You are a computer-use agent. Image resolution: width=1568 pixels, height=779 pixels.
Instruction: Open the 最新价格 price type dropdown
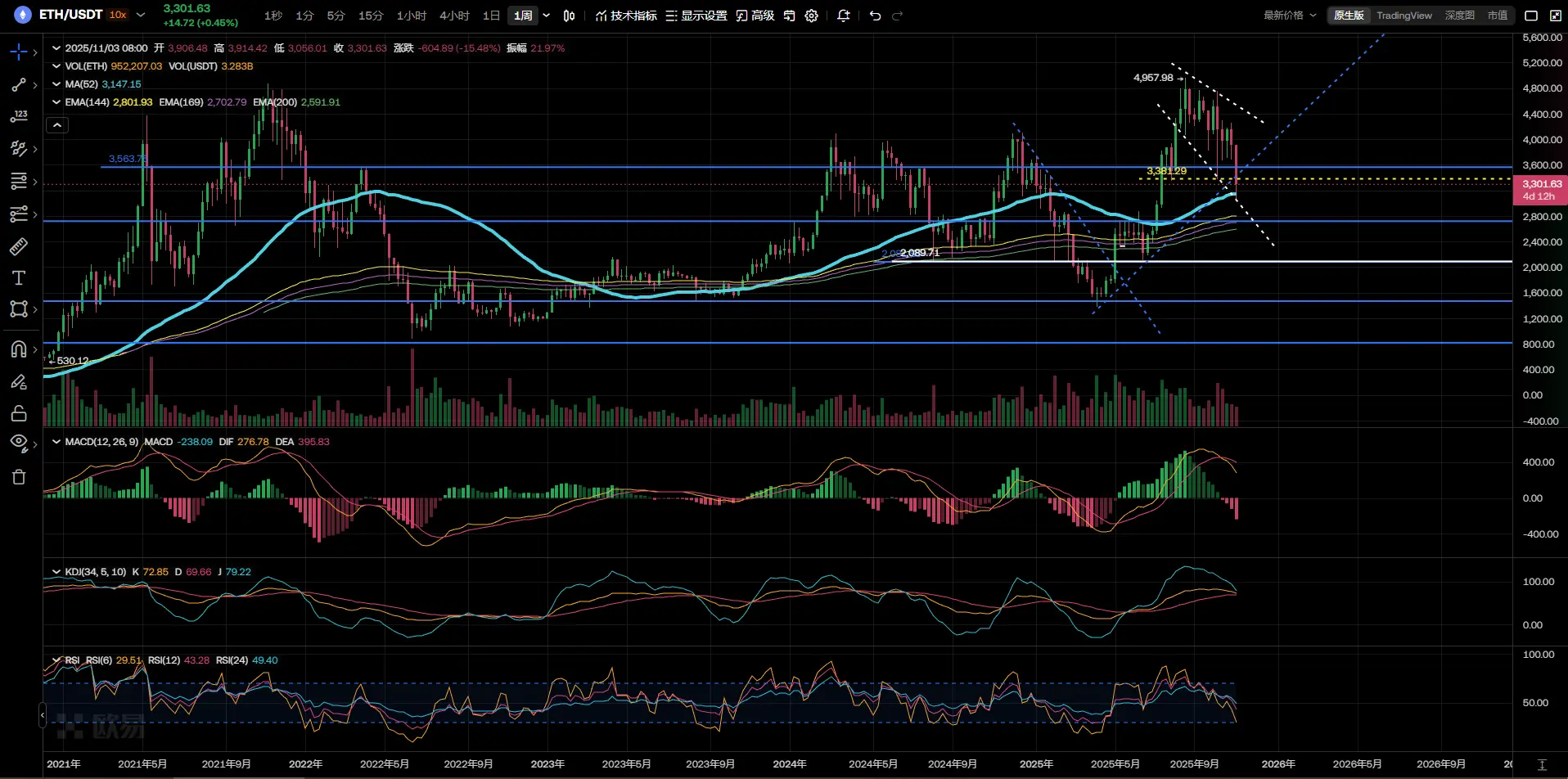[1290, 16]
